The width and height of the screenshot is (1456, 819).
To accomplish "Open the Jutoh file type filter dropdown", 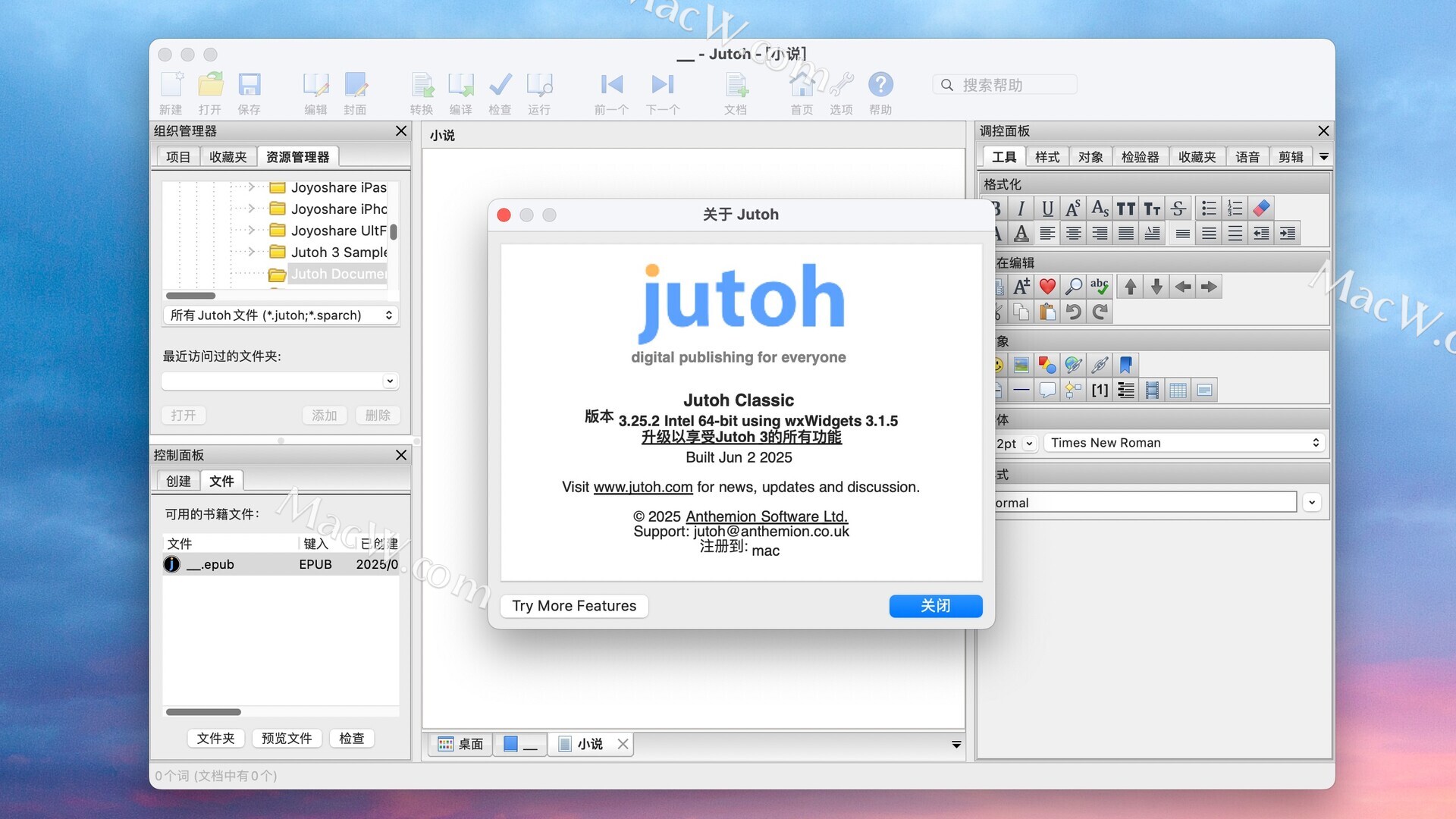I will click(x=281, y=315).
